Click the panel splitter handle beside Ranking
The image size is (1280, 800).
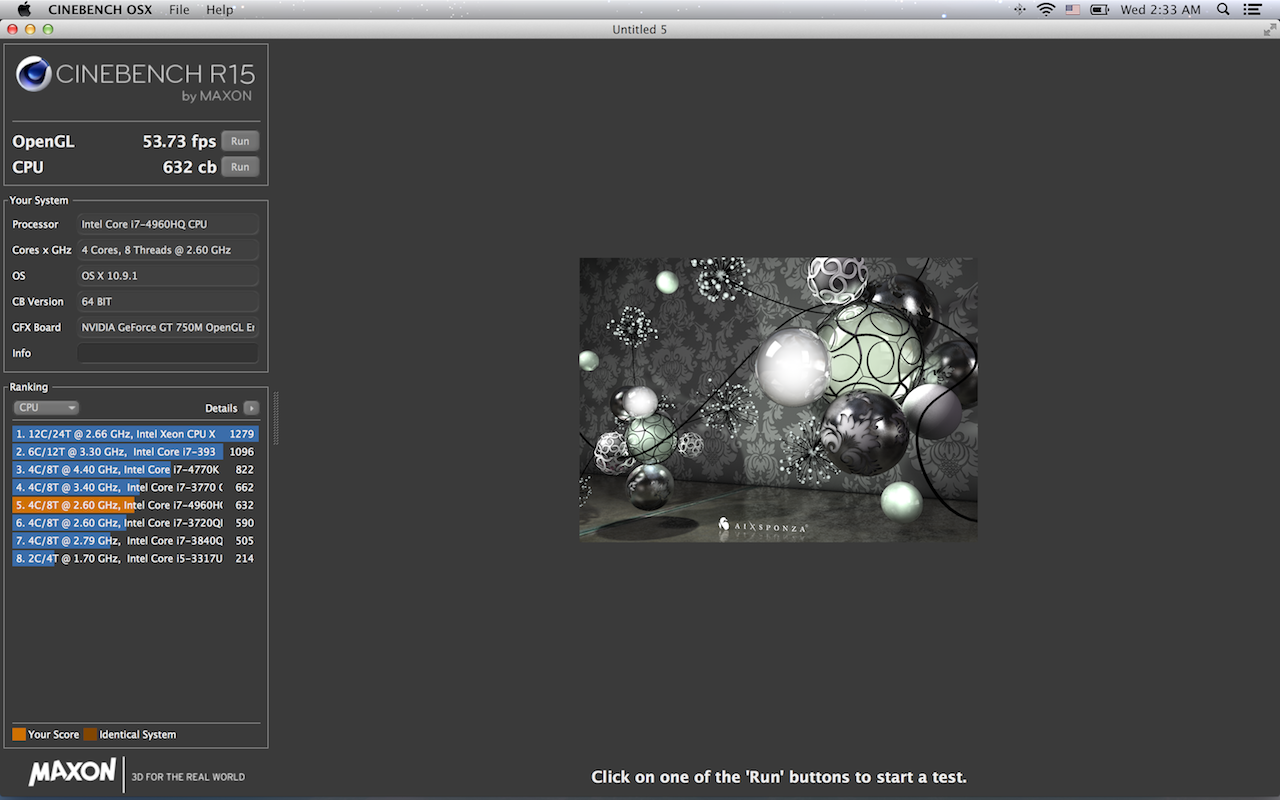(x=276, y=418)
